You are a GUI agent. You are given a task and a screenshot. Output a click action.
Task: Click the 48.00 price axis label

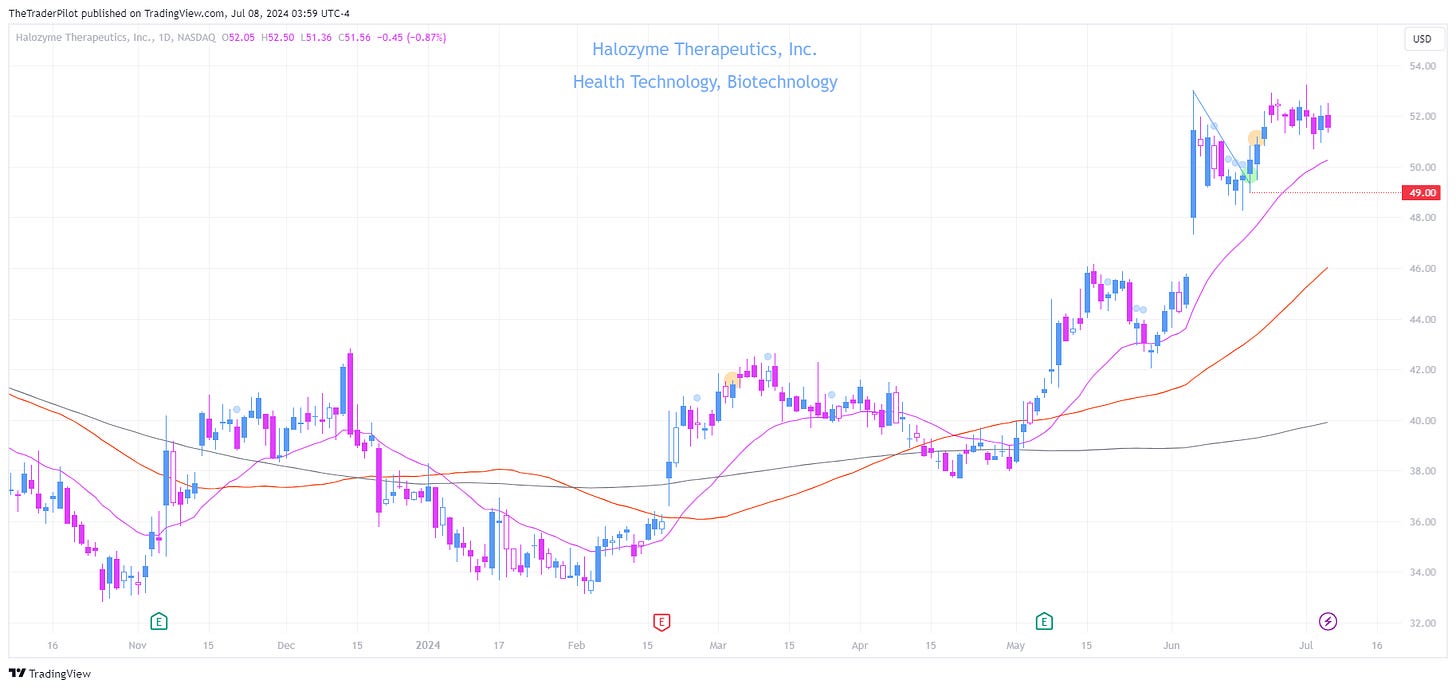[1423, 218]
